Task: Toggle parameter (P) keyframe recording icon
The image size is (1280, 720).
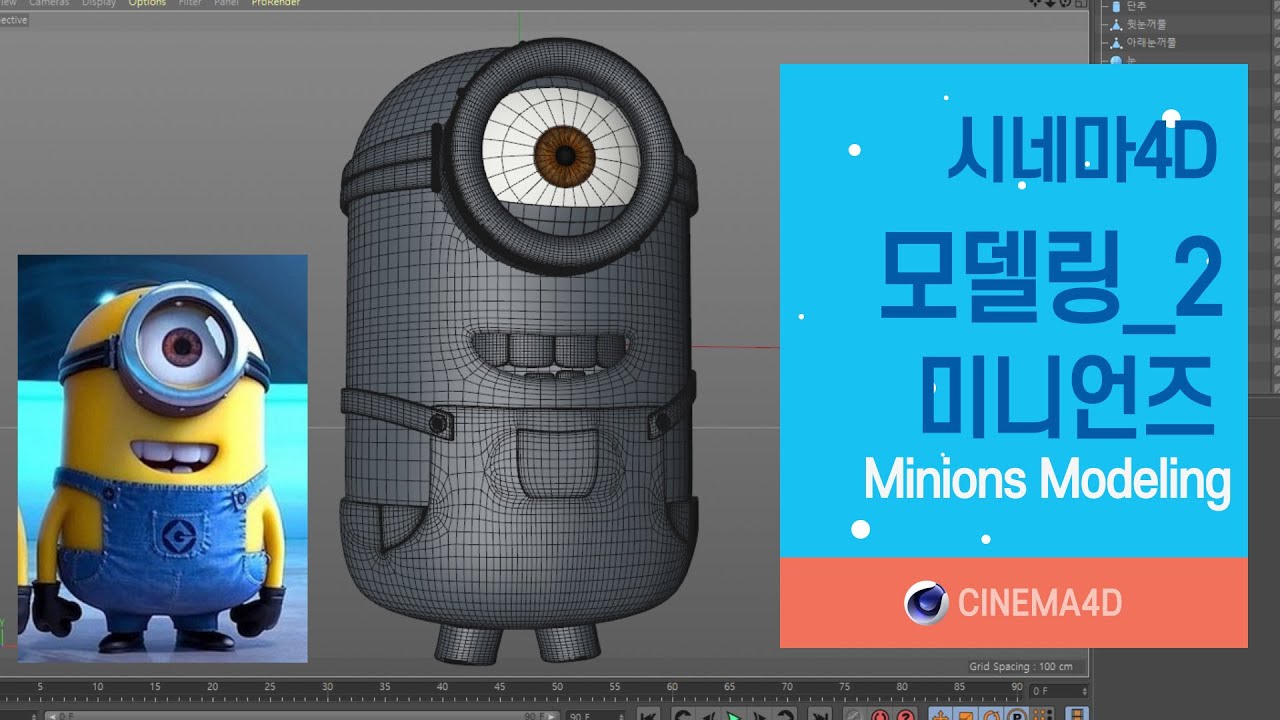Action: pyautogui.click(x=1015, y=714)
